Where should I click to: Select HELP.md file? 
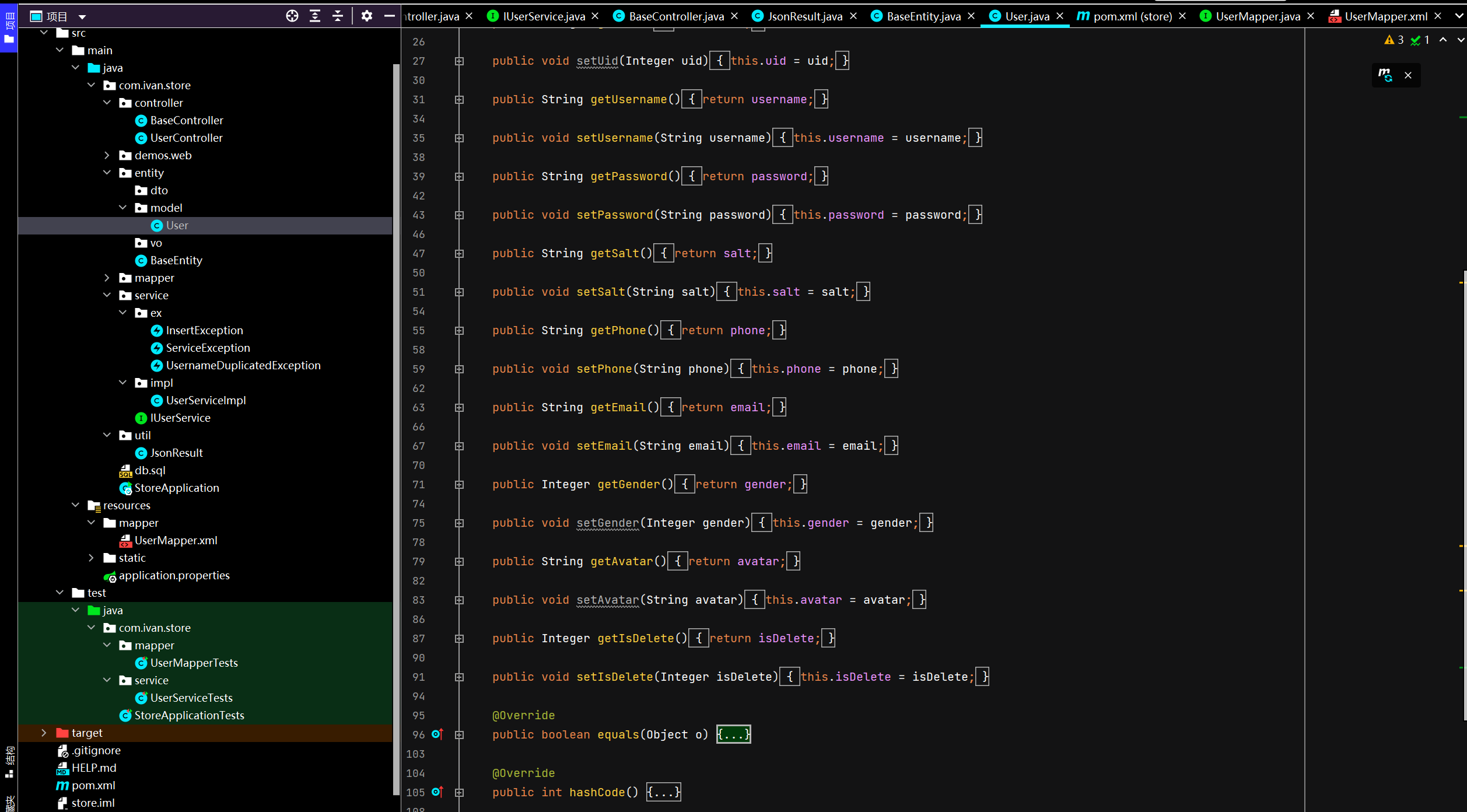93,768
